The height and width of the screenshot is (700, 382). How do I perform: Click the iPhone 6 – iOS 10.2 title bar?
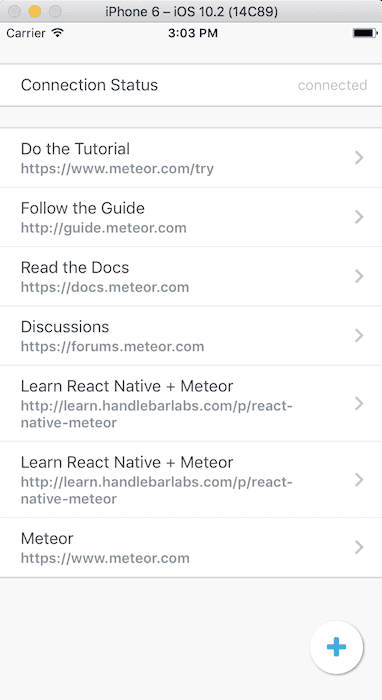(x=191, y=11)
